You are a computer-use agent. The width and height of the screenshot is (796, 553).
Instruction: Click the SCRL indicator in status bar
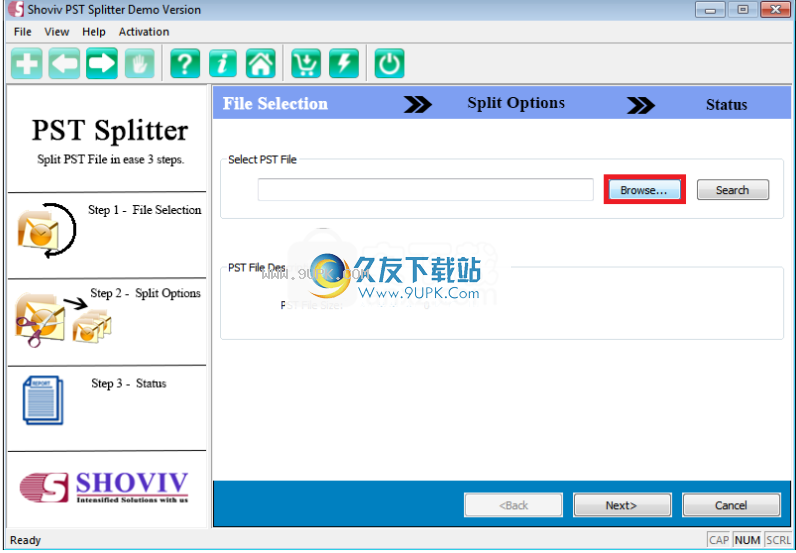pos(778,540)
